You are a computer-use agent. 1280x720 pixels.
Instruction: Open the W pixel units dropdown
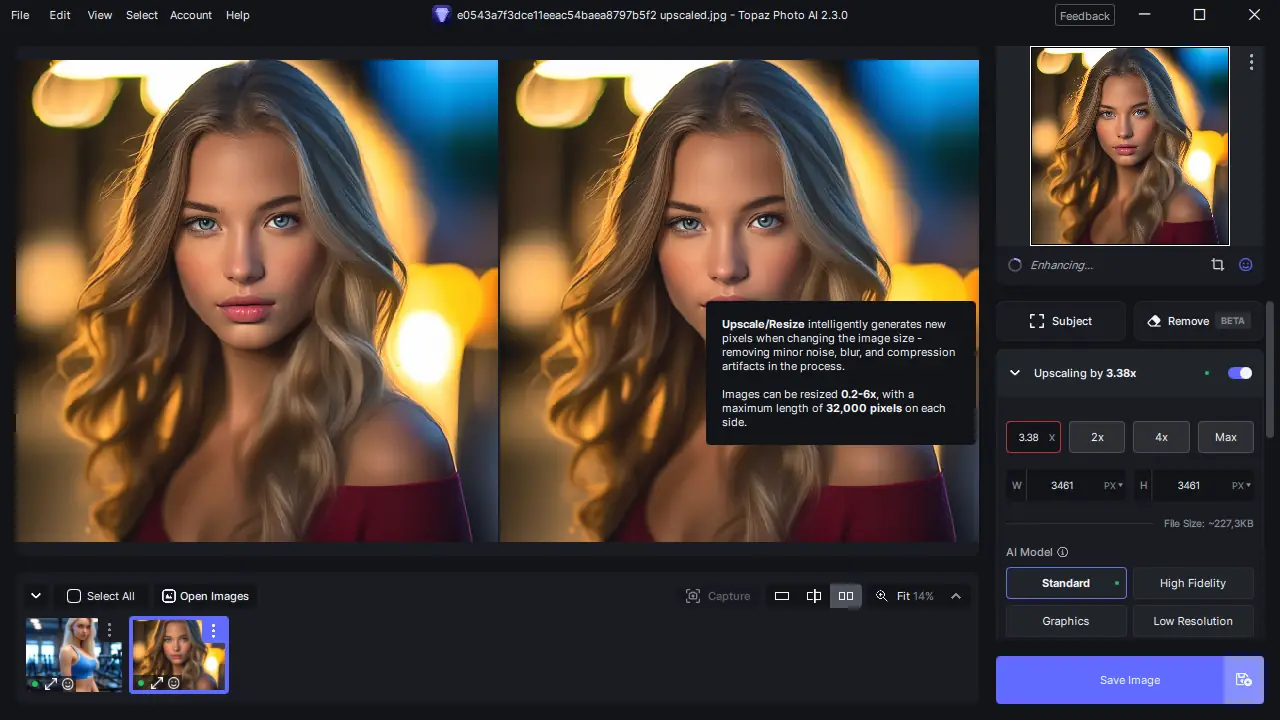1110,485
